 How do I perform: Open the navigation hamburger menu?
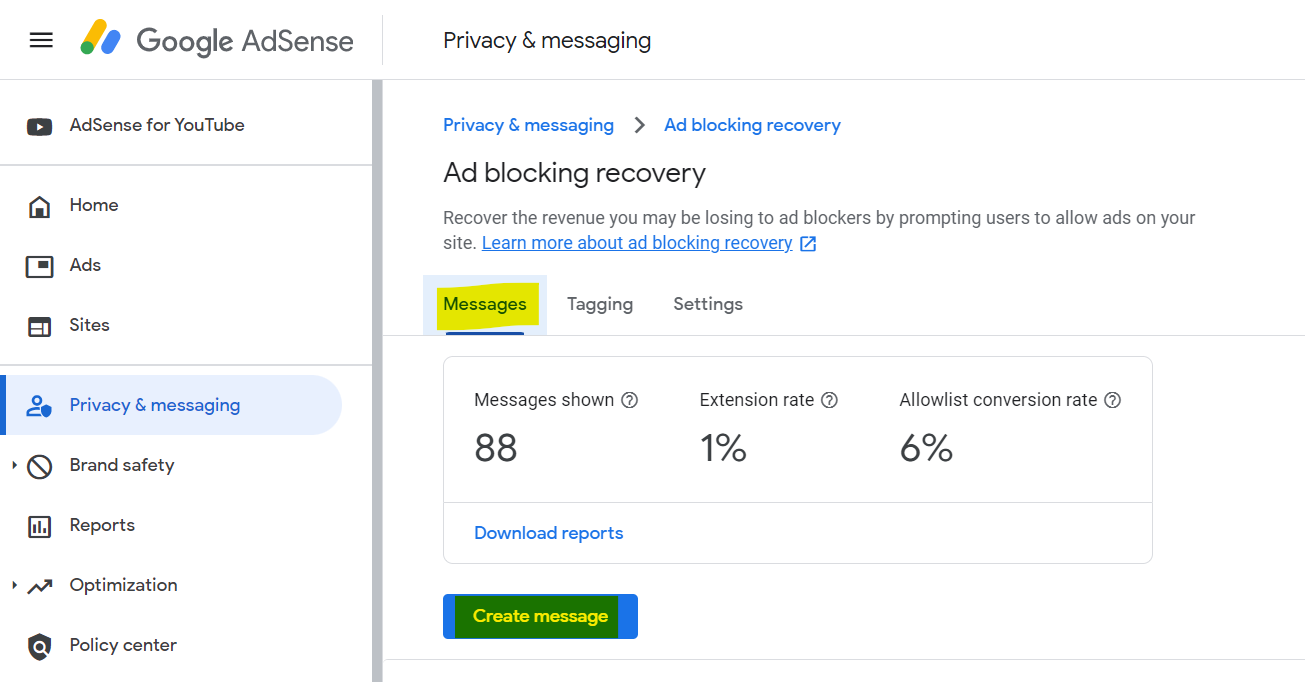(x=40, y=39)
